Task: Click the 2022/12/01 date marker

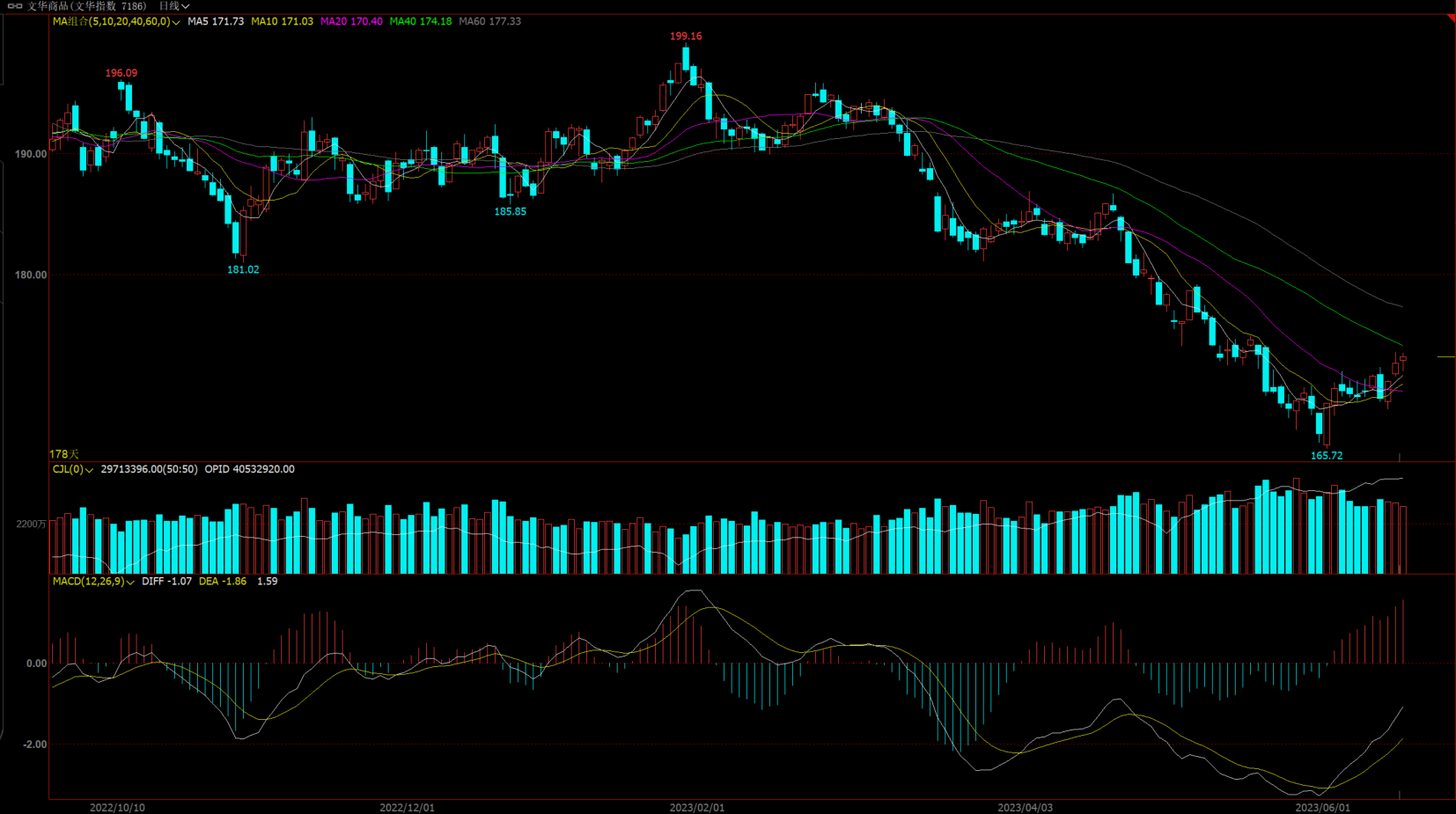Action: pyautogui.click(x=407, y=807)
